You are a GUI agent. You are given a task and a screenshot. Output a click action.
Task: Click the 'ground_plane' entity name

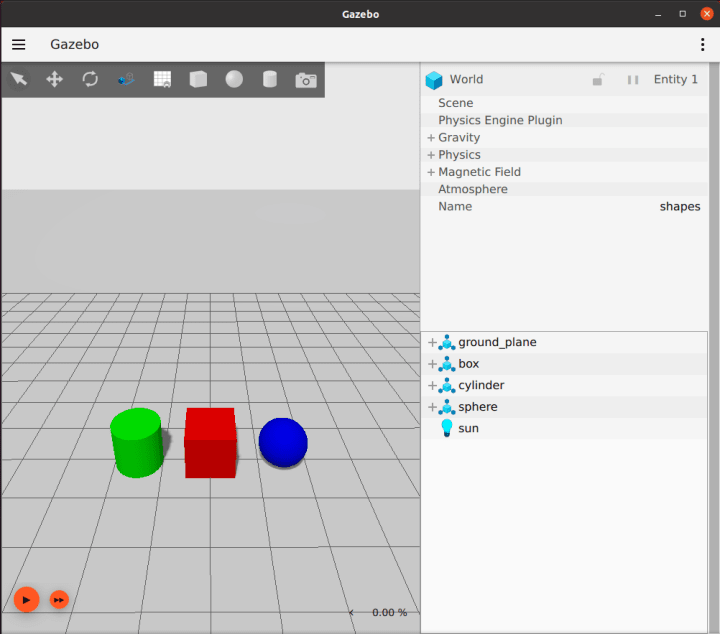coord(497,342)
